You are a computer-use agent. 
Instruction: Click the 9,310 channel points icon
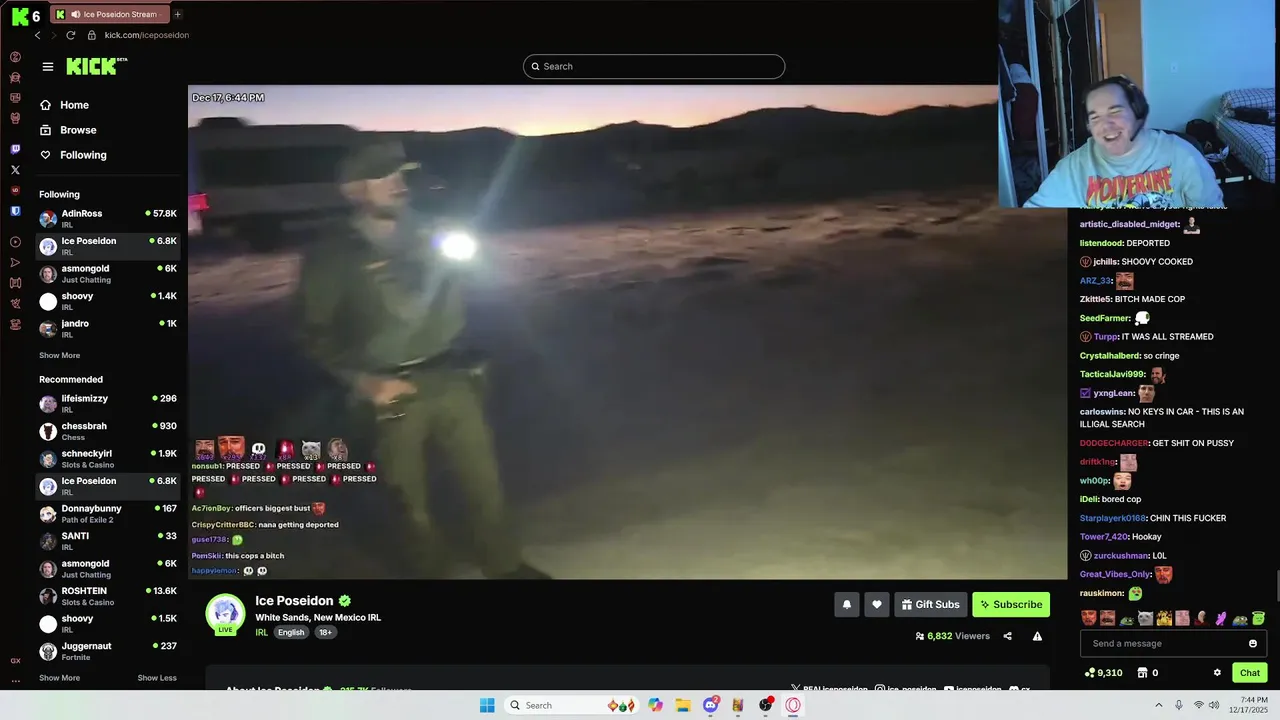pyautogui.click(x=1090, y=673)
